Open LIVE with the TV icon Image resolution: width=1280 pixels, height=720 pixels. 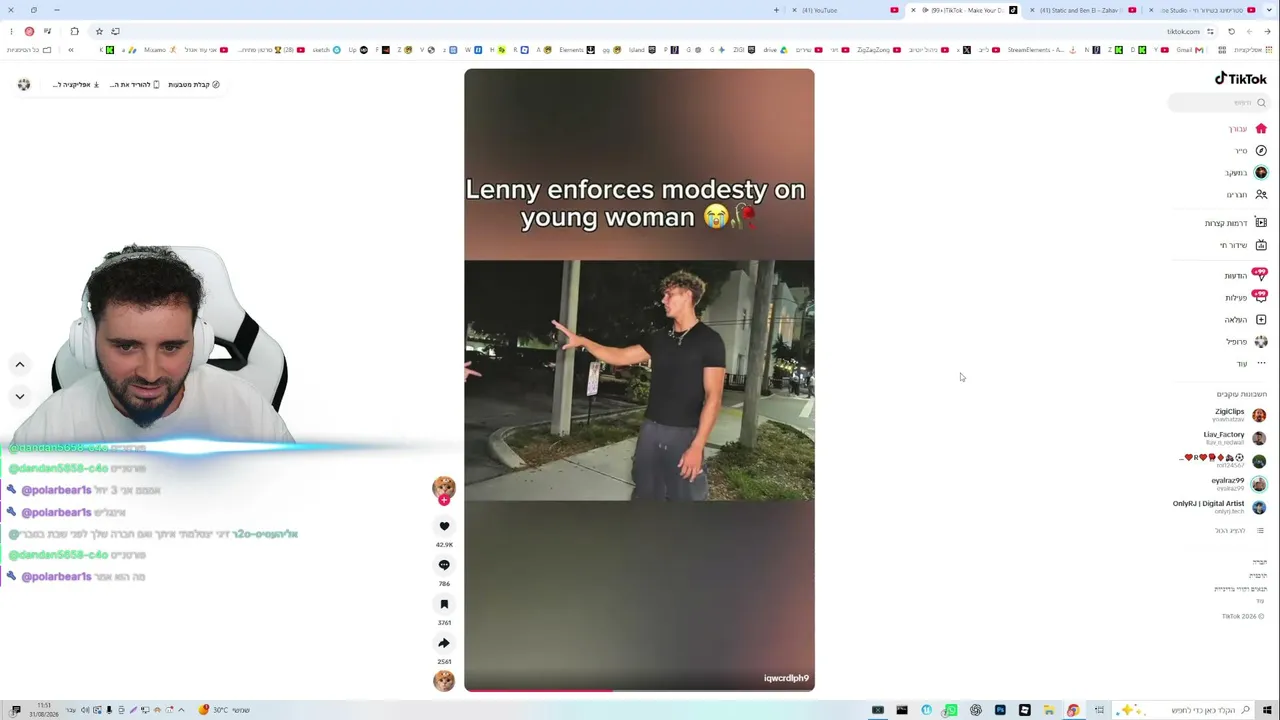[x=1261, y=245]
